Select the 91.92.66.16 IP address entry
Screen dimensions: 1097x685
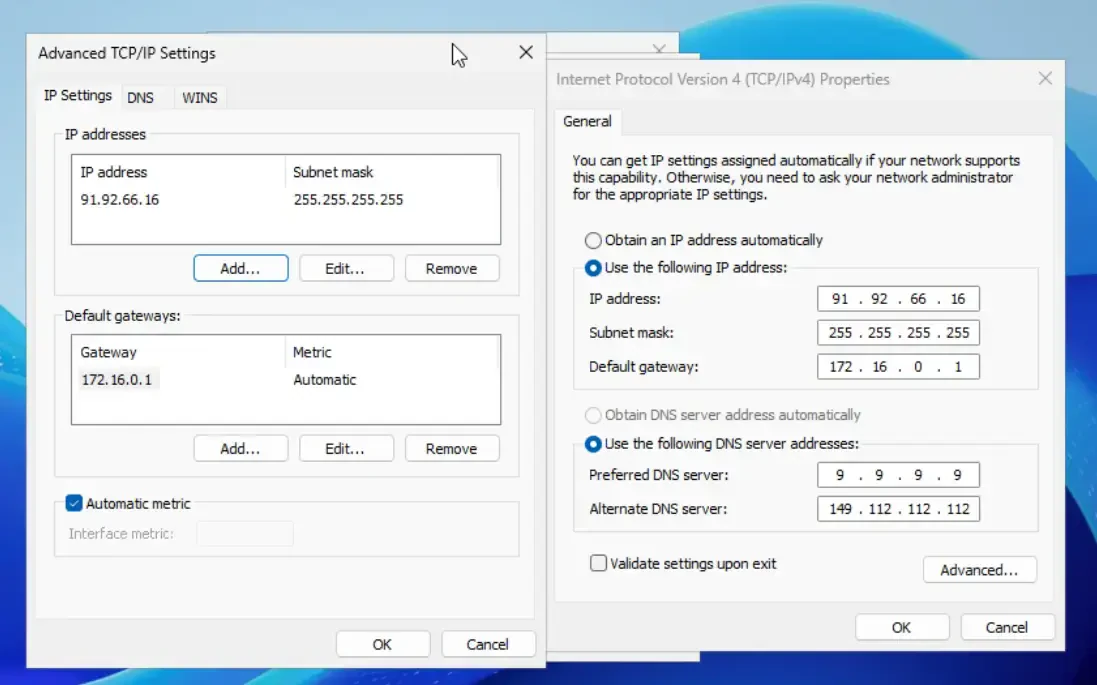[120, 200]
